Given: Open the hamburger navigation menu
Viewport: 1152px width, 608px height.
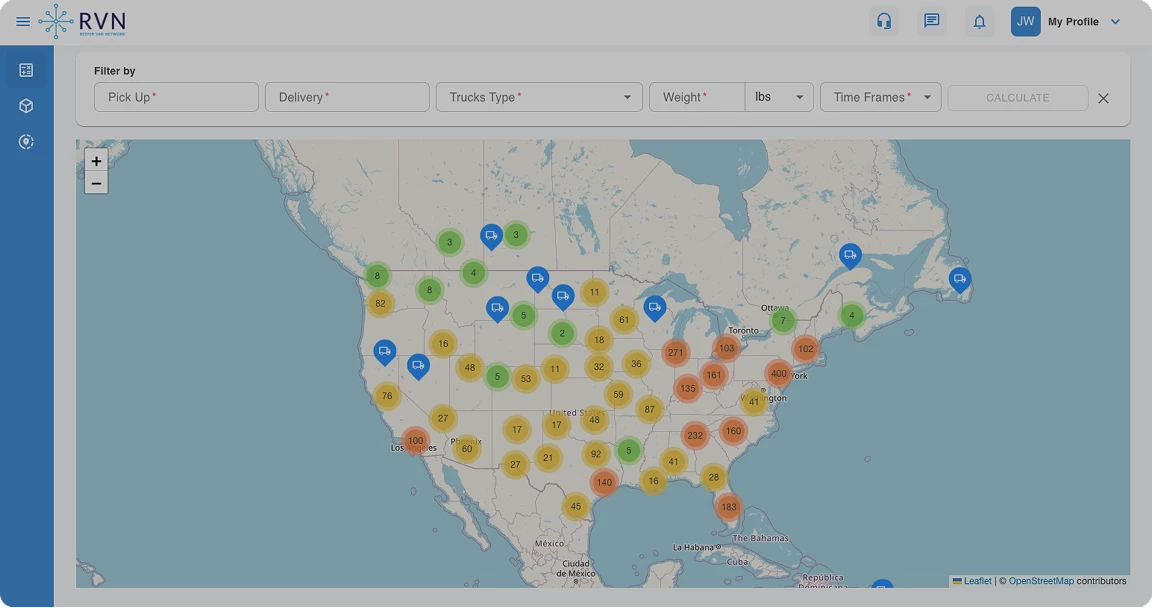Looking at the screenshot, I should pyautogui.click(x=23, y=21).
